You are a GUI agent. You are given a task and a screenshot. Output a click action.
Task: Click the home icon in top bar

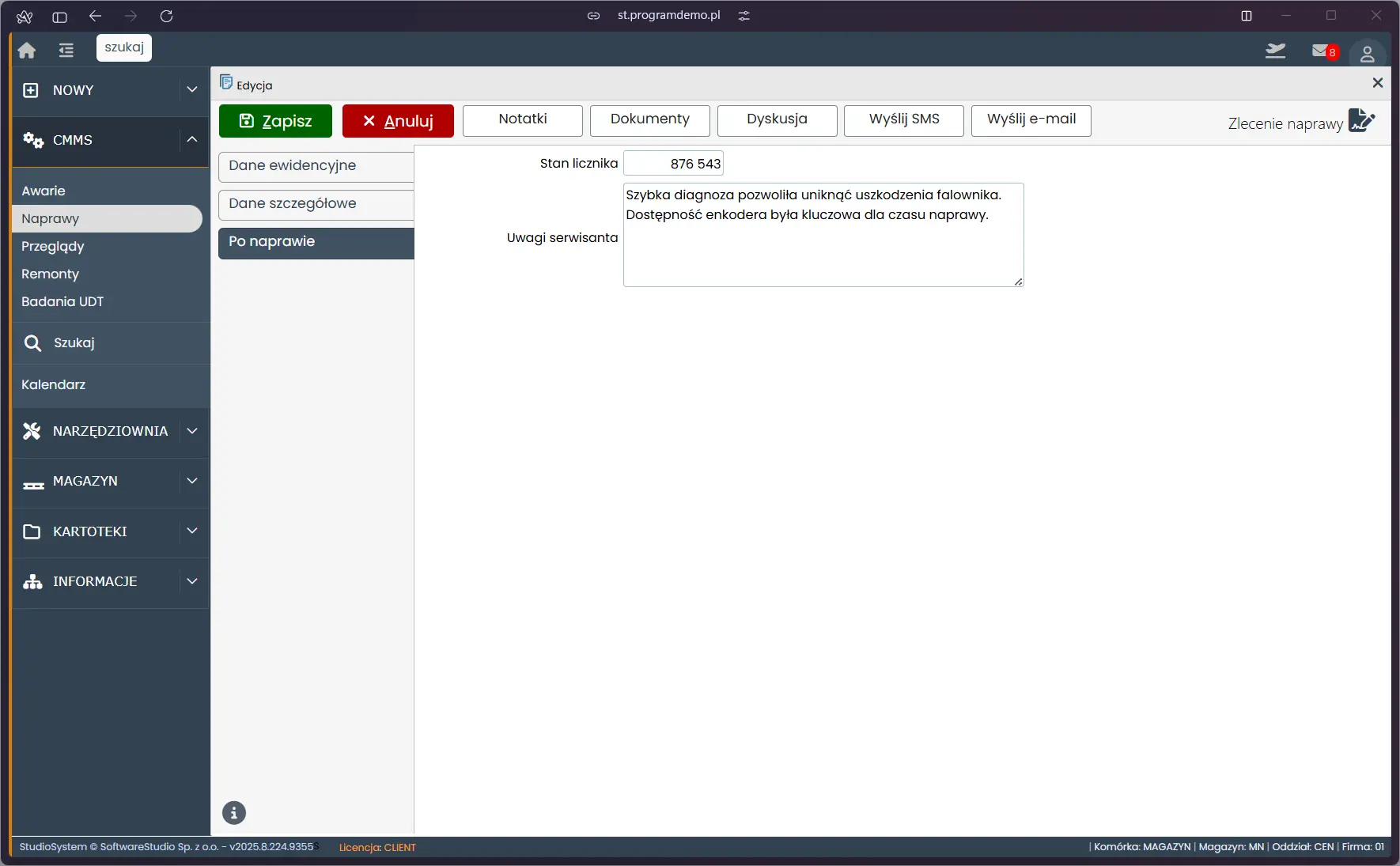point(27,51)
